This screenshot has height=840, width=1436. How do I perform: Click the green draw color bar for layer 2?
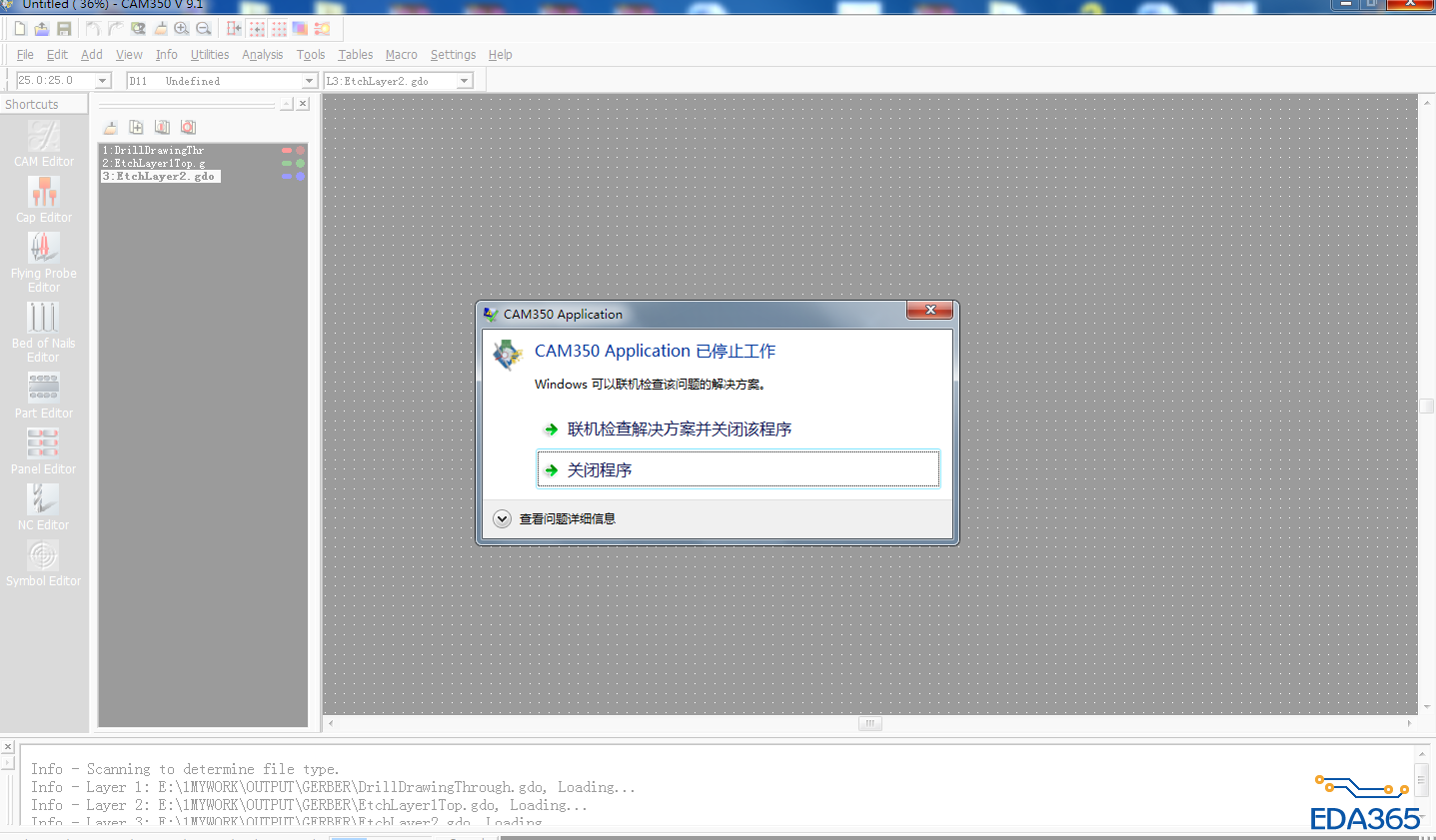(x=287, y=163)
